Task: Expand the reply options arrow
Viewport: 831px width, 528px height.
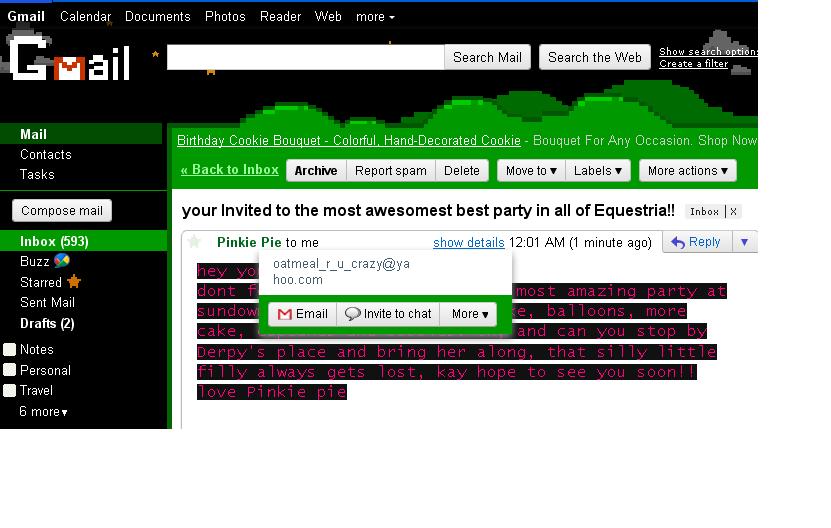Action: pos(745,242)
